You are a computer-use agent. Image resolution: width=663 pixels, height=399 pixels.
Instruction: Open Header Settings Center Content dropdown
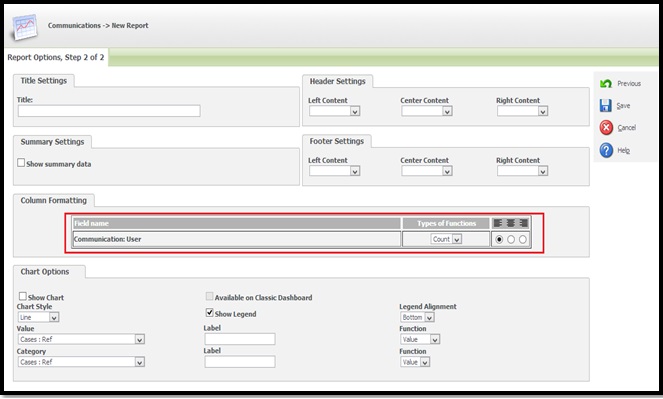[427, 111]
